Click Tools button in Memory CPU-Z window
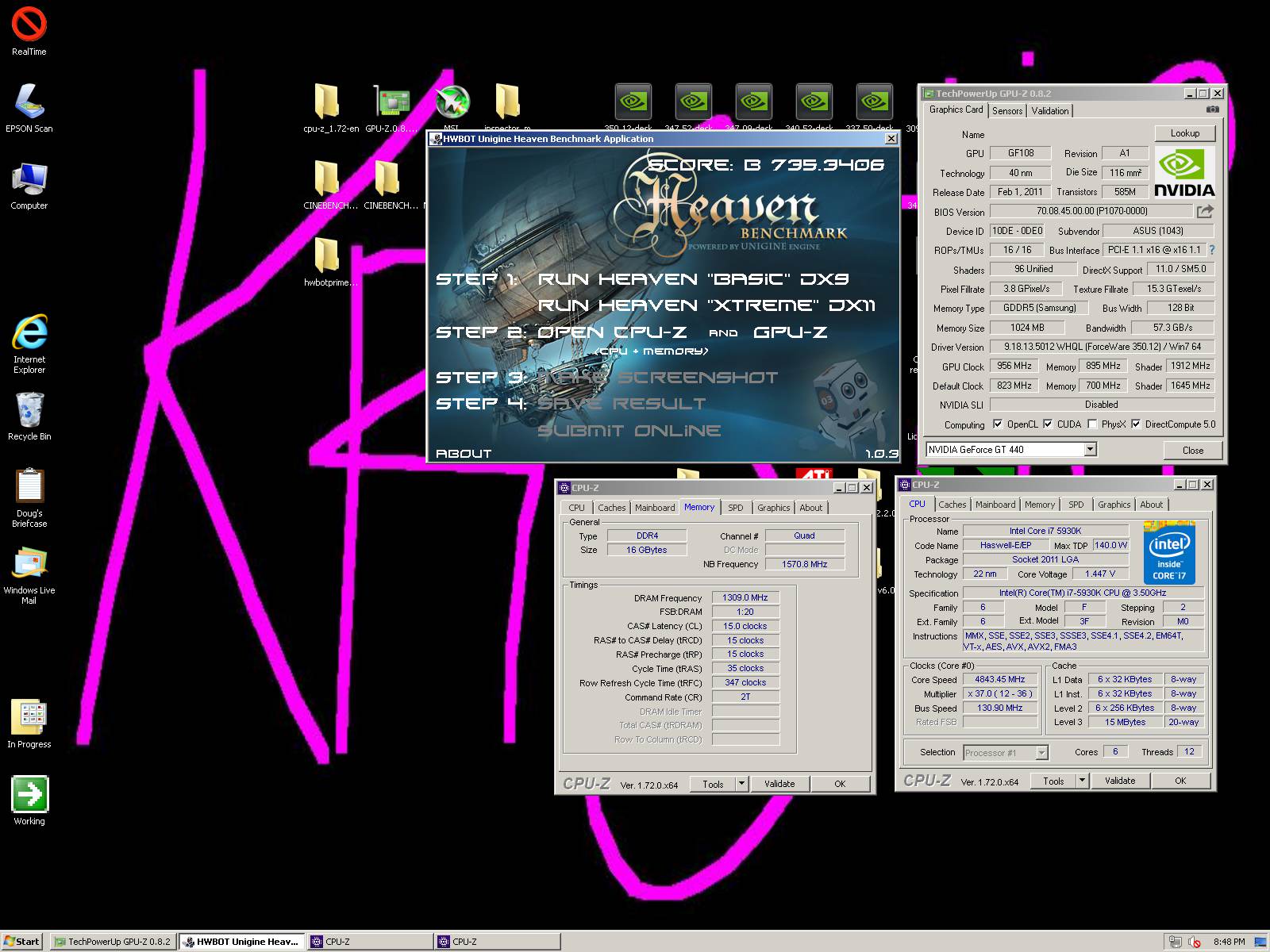 pos(713,784)
